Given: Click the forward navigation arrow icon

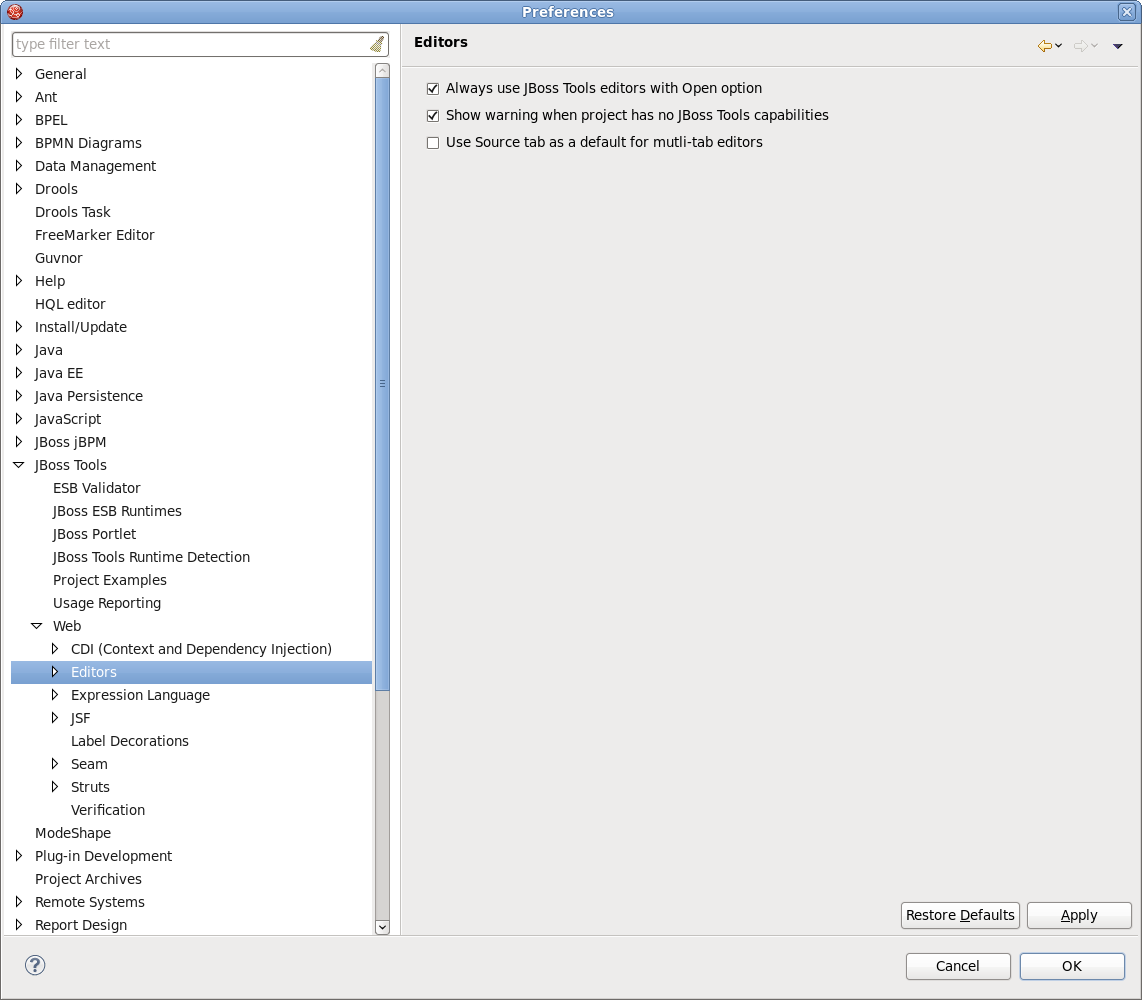Looking at the screenshot, I should 1080,46.
